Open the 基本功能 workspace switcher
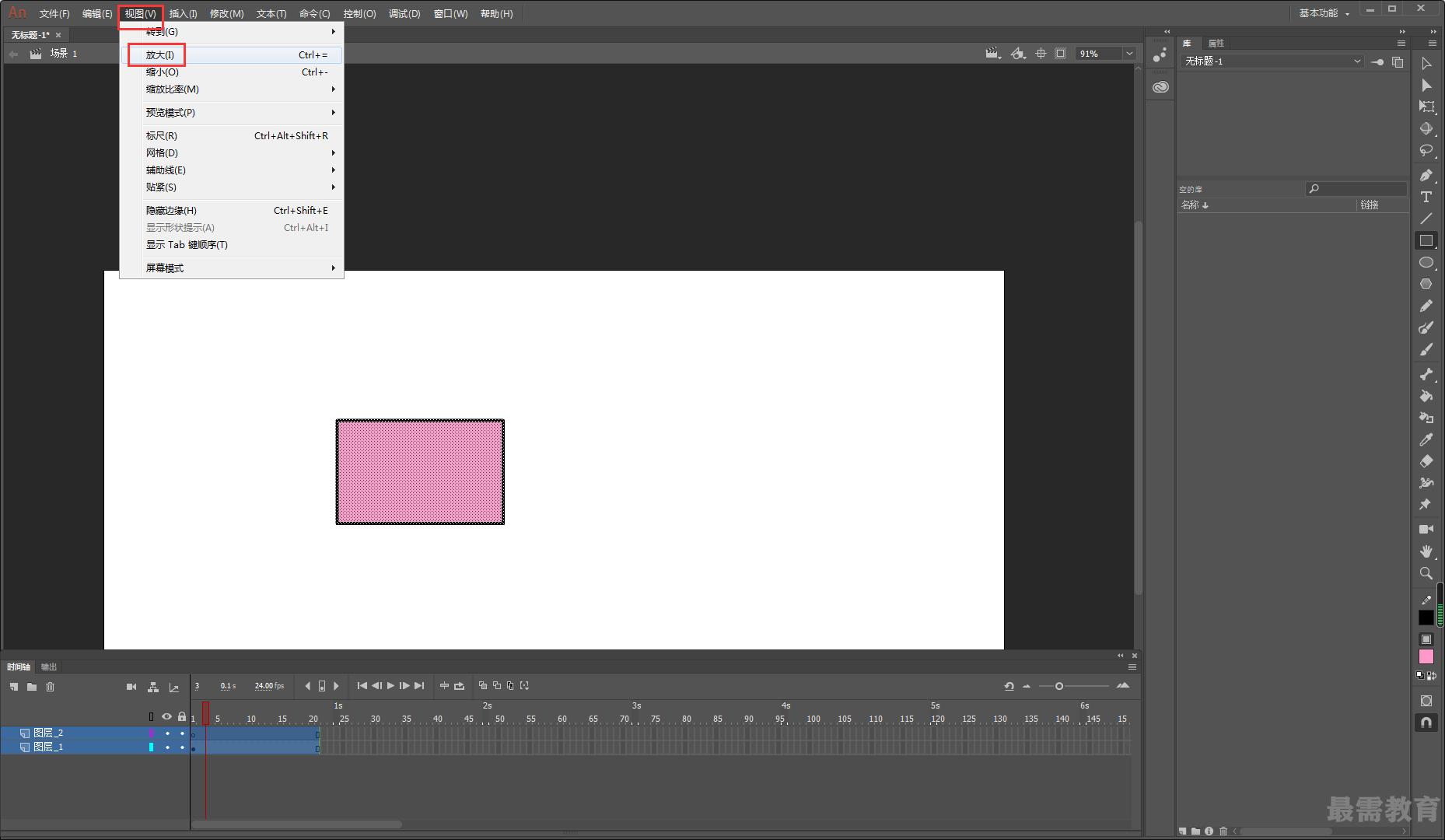The image size is (1445, 840). [1324, 13]
